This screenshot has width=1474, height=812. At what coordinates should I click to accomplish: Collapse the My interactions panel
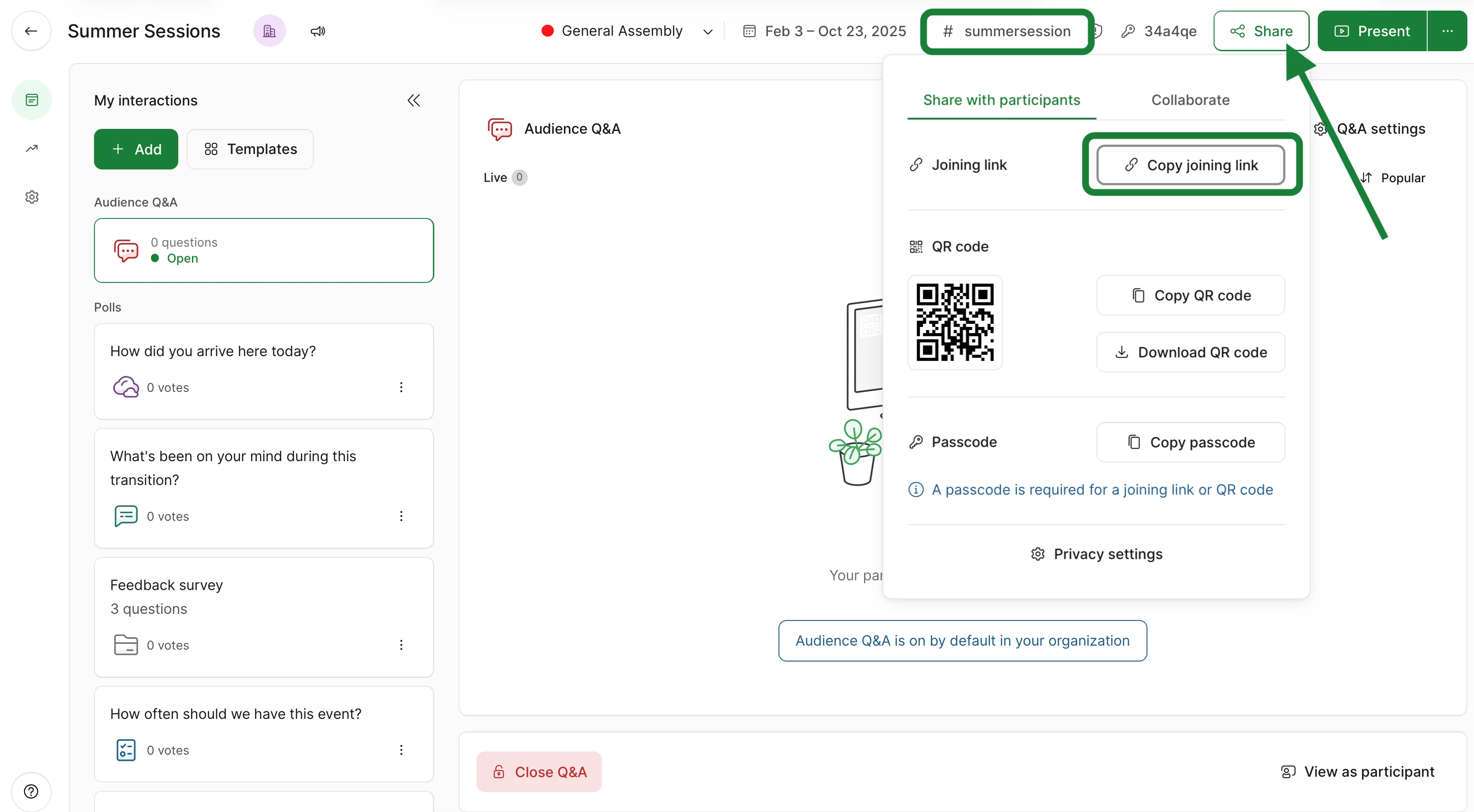[414, 101]
